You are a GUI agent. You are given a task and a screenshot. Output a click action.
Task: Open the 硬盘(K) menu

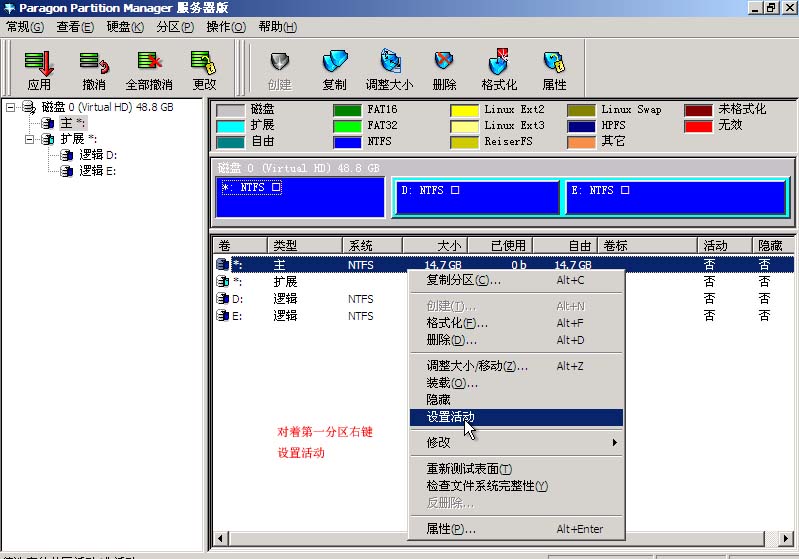click(125, 26)
